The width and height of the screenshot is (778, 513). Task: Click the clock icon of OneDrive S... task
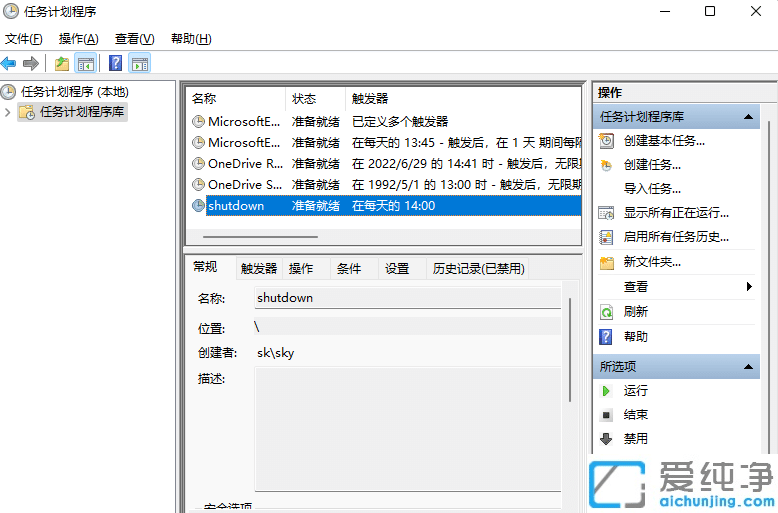point(198,185)
